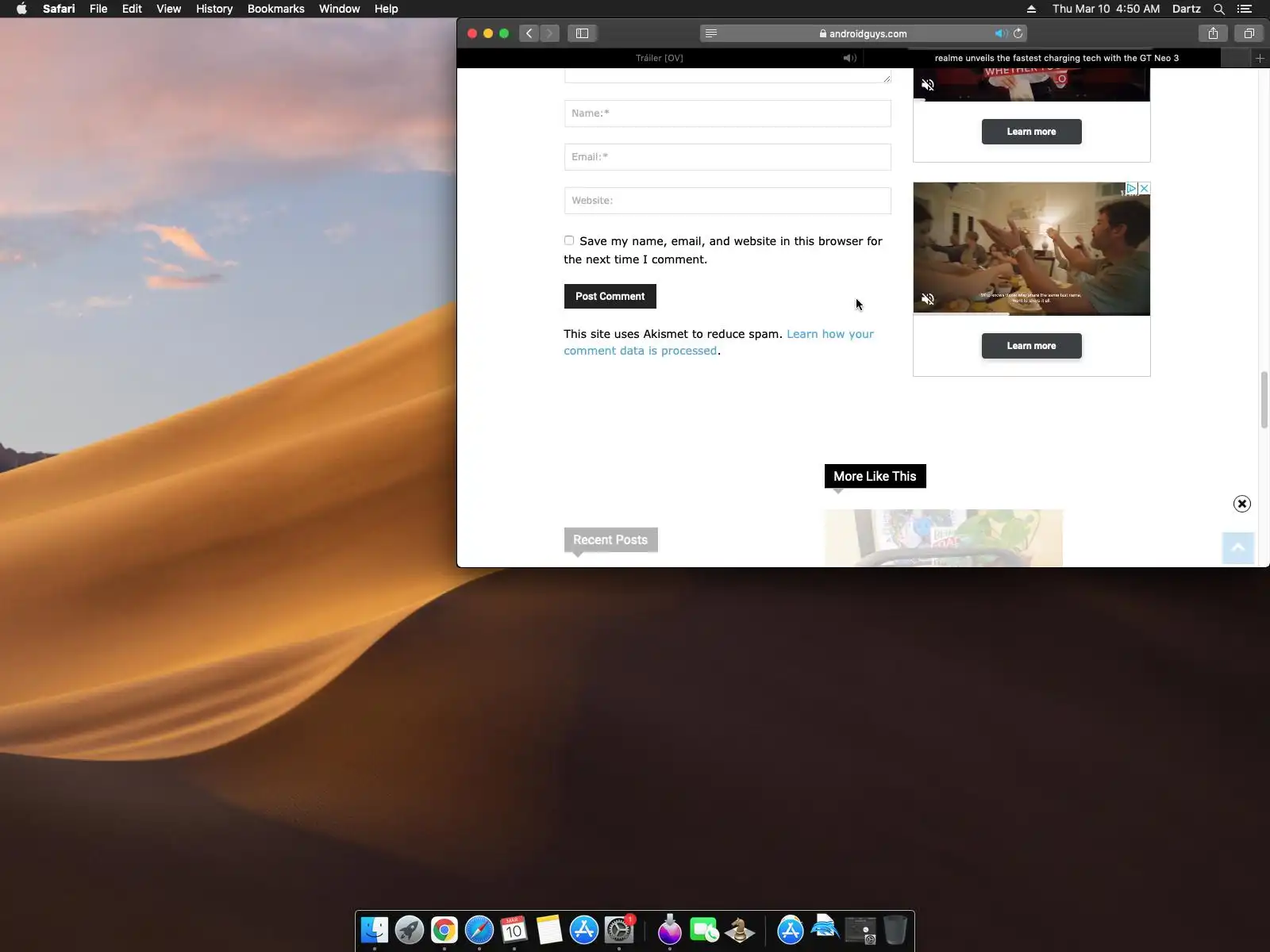Open Finder from the Dock

[x=375, y=930]
